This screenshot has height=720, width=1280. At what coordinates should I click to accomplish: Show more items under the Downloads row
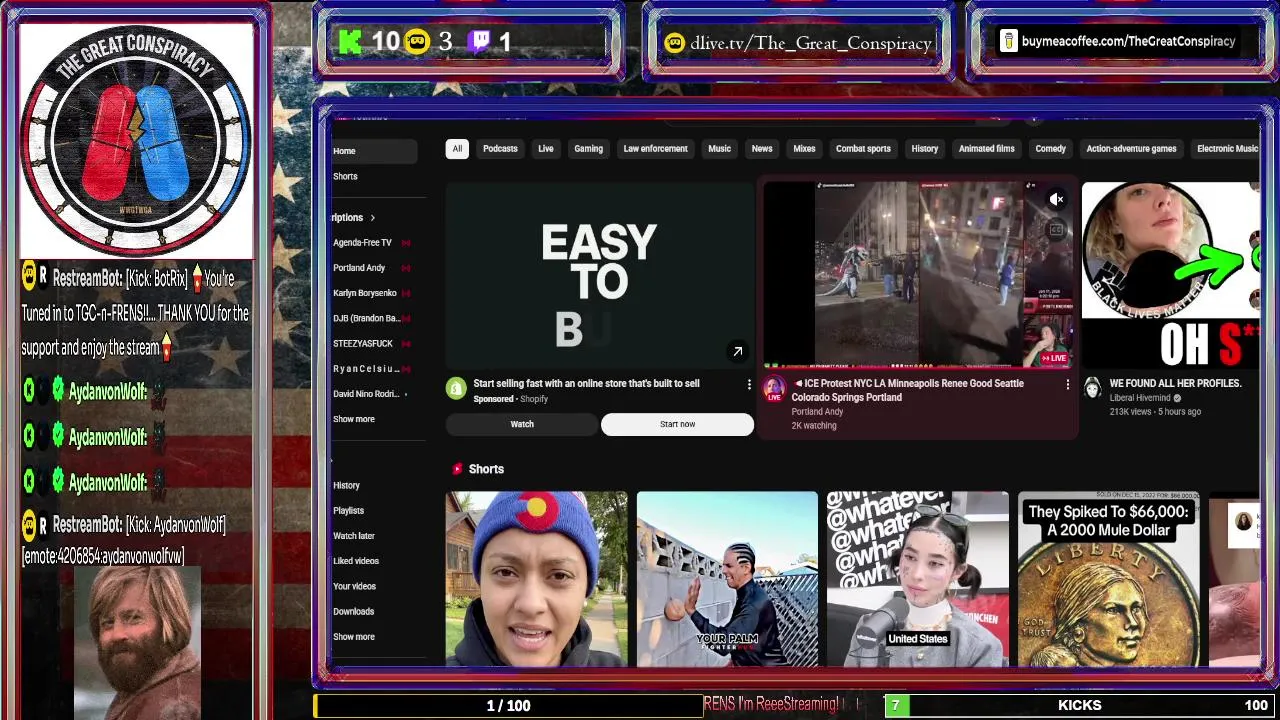[x=354, y=636]
